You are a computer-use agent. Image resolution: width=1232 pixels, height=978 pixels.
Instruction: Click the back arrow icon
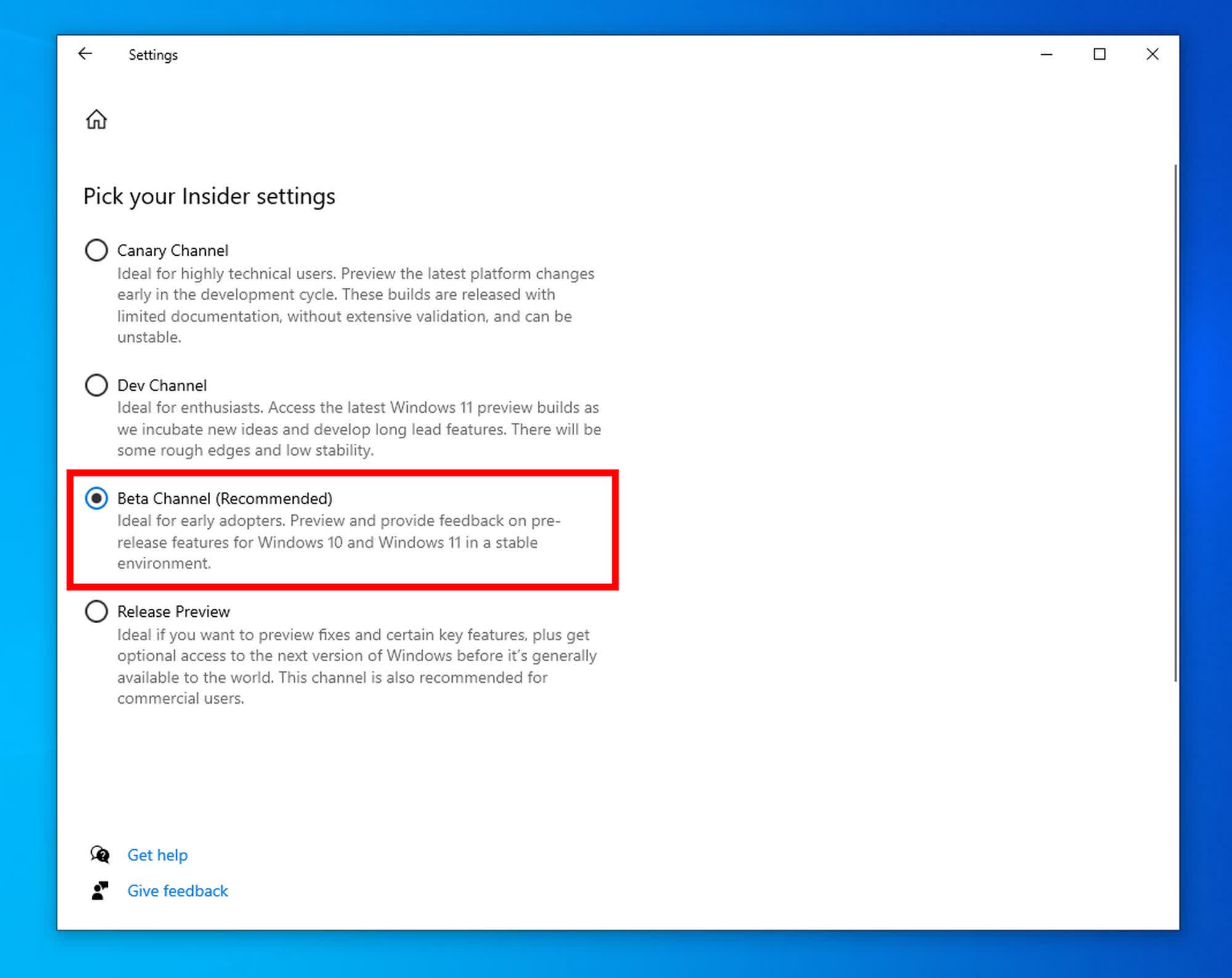tap(85, 54)
